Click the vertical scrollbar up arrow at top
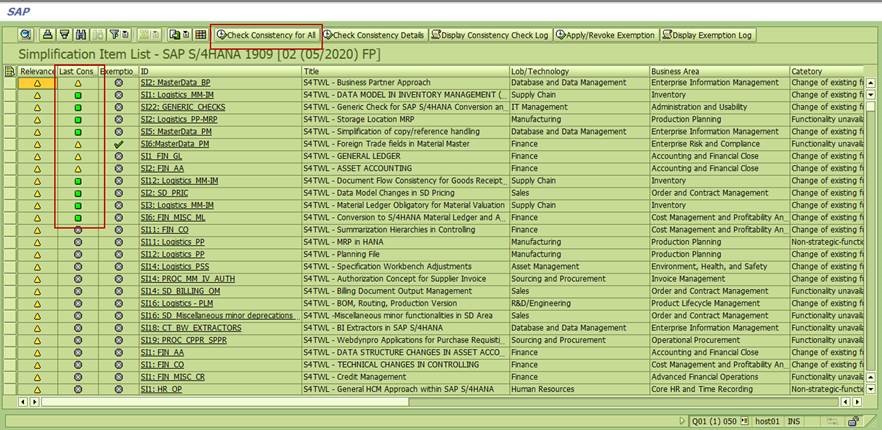 click(871, 83)
